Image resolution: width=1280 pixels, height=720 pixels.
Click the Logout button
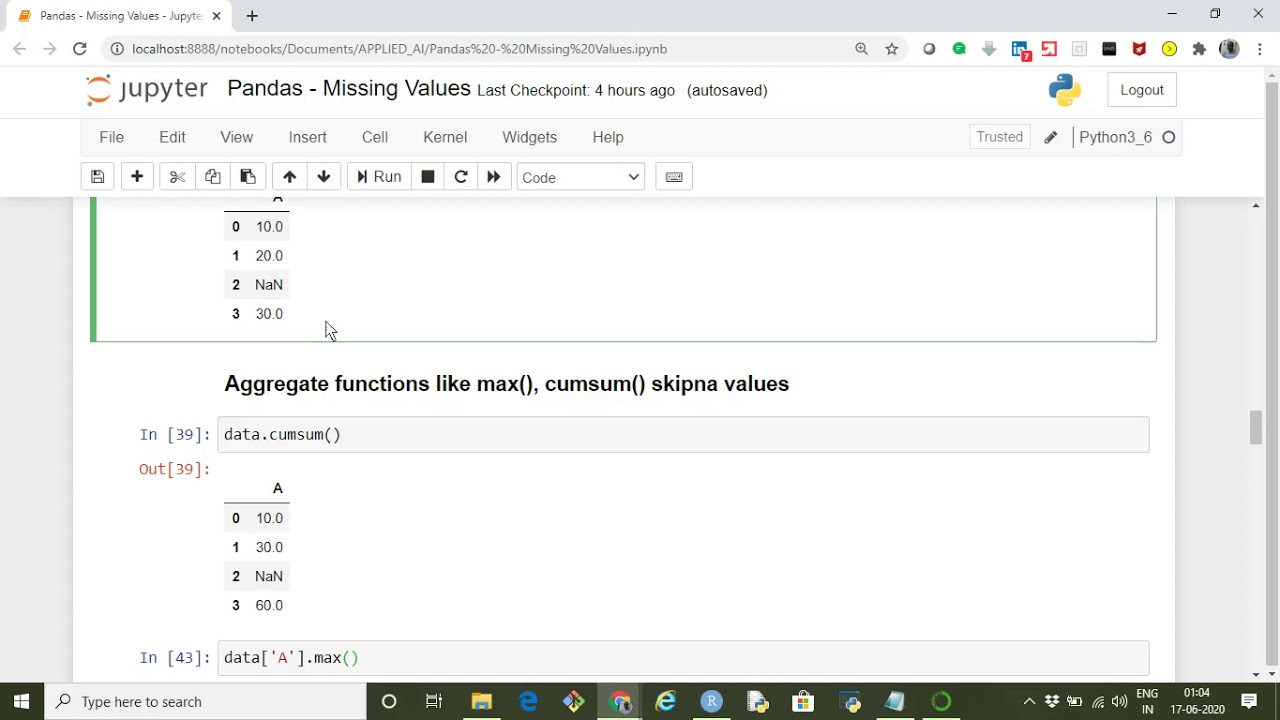[x=1142, y=90]
